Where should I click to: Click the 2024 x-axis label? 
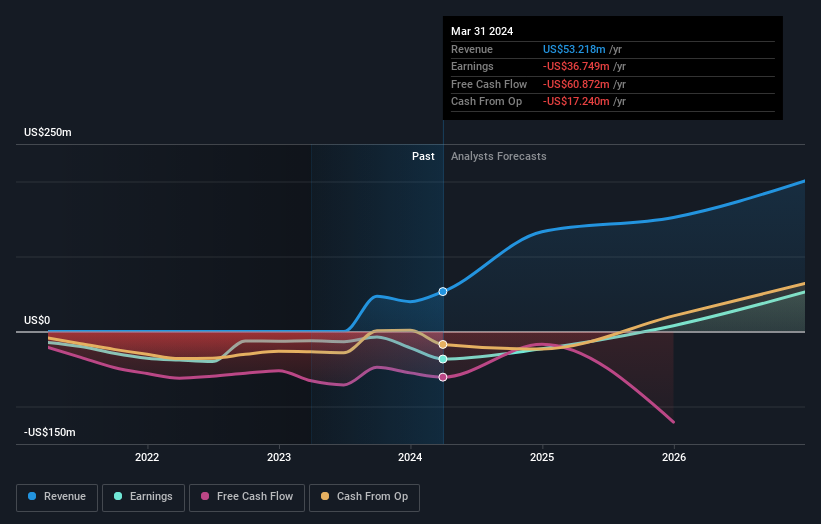pyautogui.click(x=410, y=458)
